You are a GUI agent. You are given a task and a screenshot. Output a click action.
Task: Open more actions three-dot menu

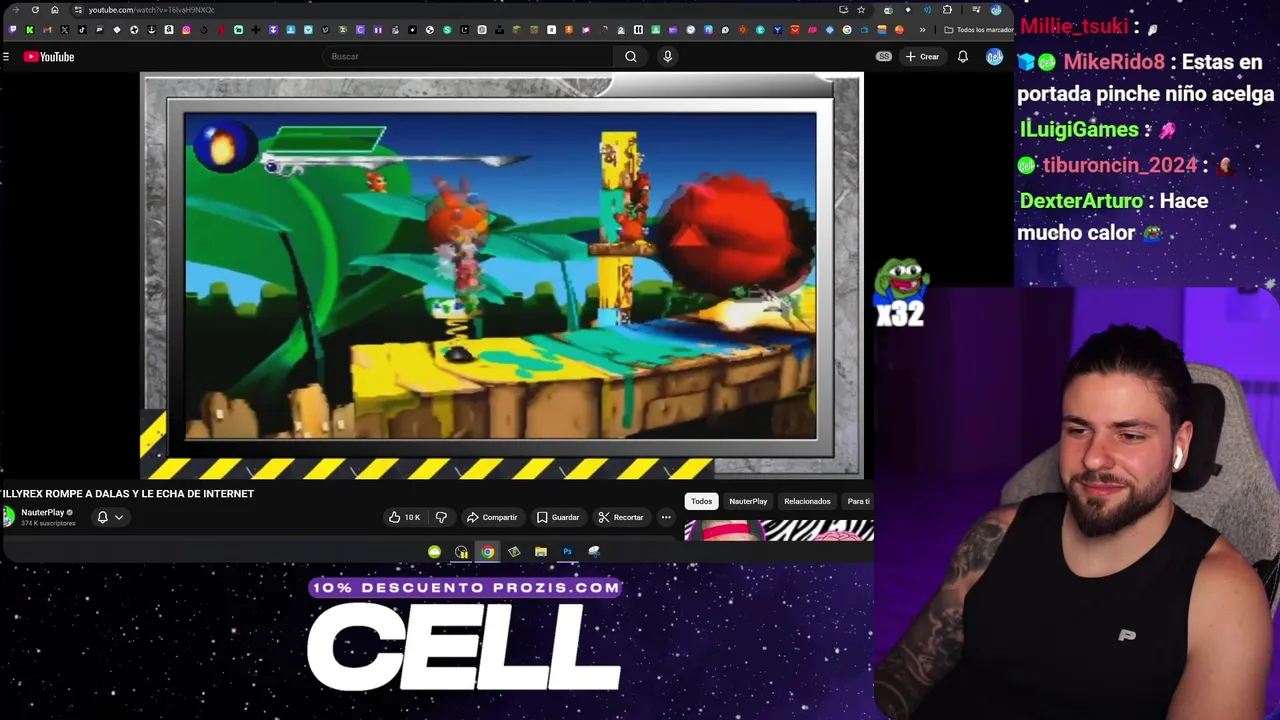666,517
